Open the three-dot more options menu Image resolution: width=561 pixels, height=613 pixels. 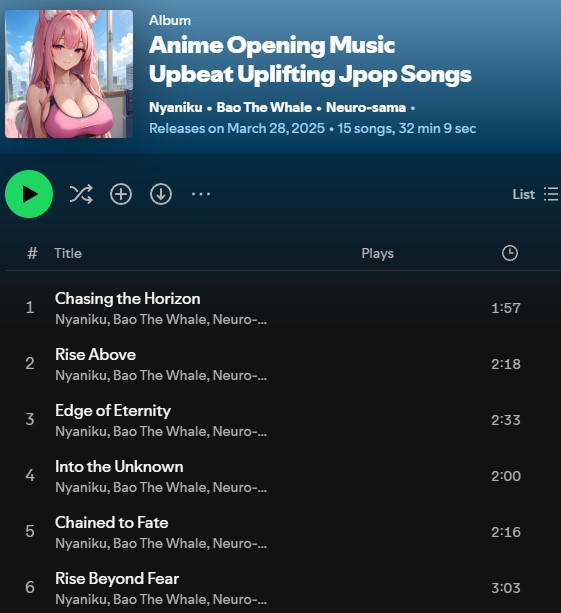point(201,194)
